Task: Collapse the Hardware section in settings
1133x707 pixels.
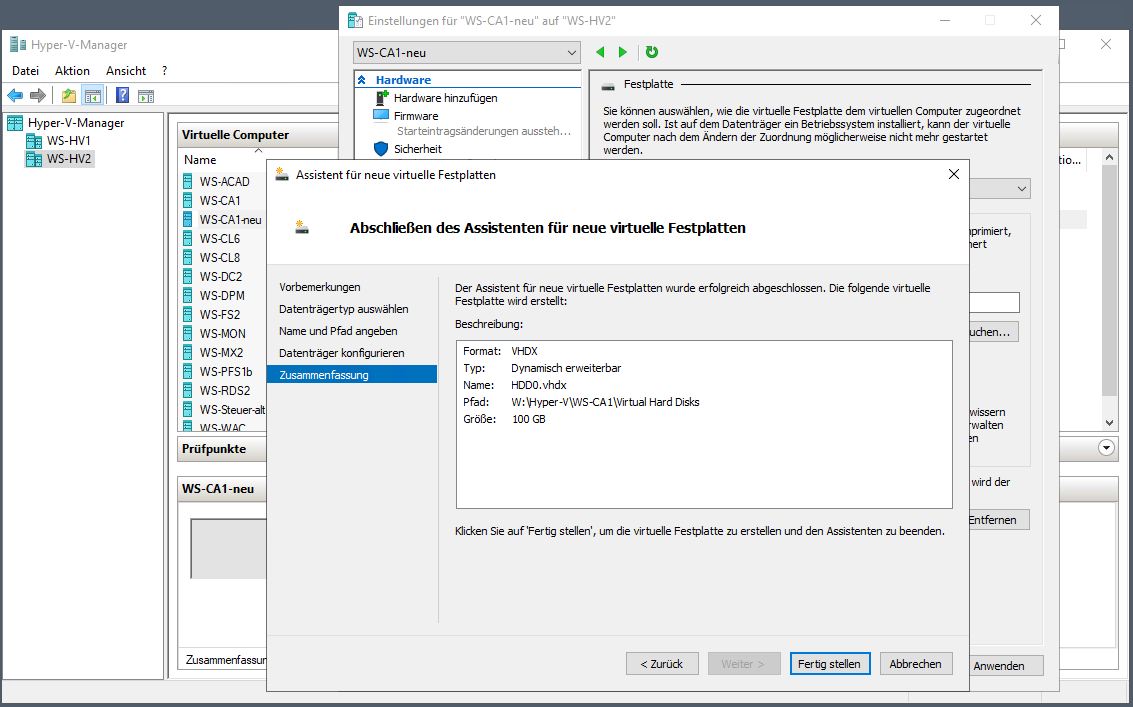Action: click(362, 80)
